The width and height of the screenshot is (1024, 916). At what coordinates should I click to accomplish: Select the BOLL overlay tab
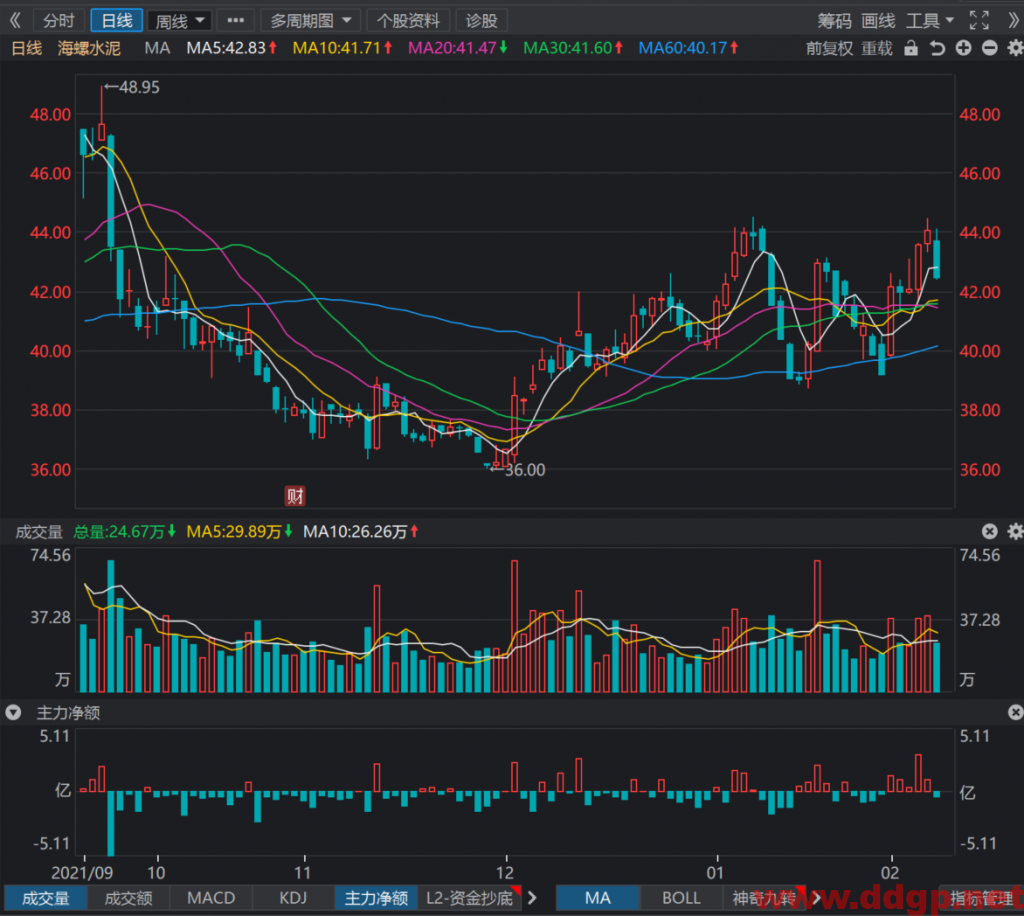tap(681, 898)
